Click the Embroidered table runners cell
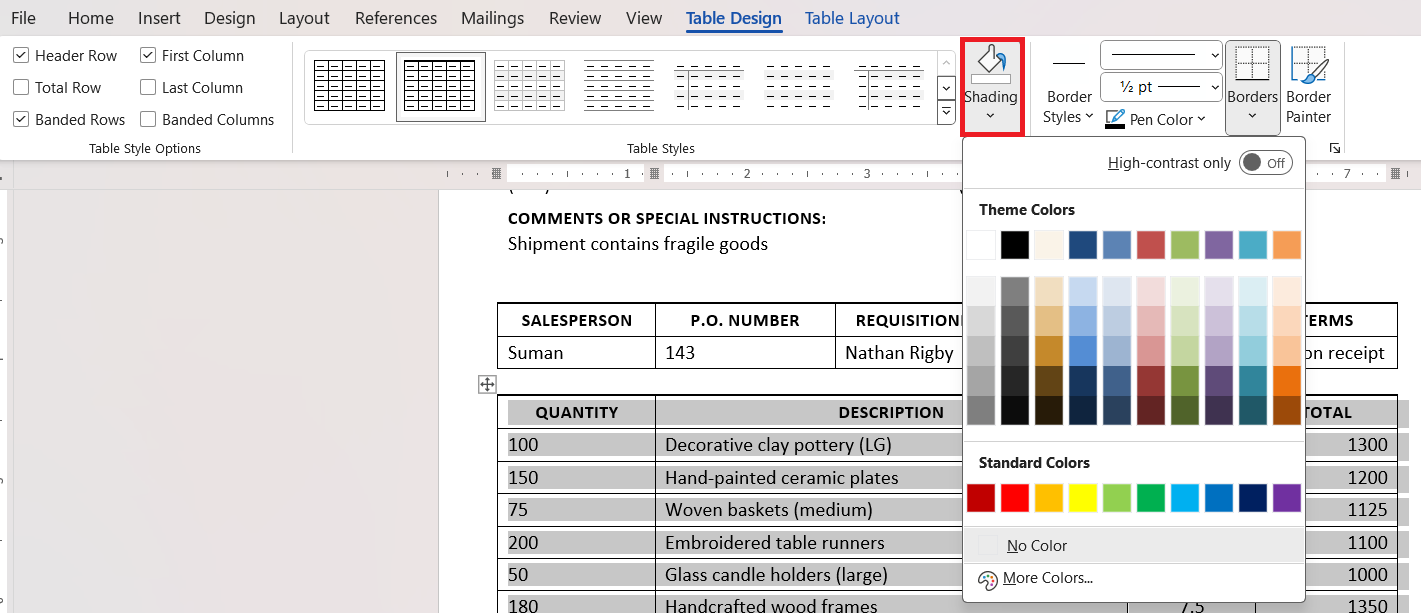 (775, 543)
